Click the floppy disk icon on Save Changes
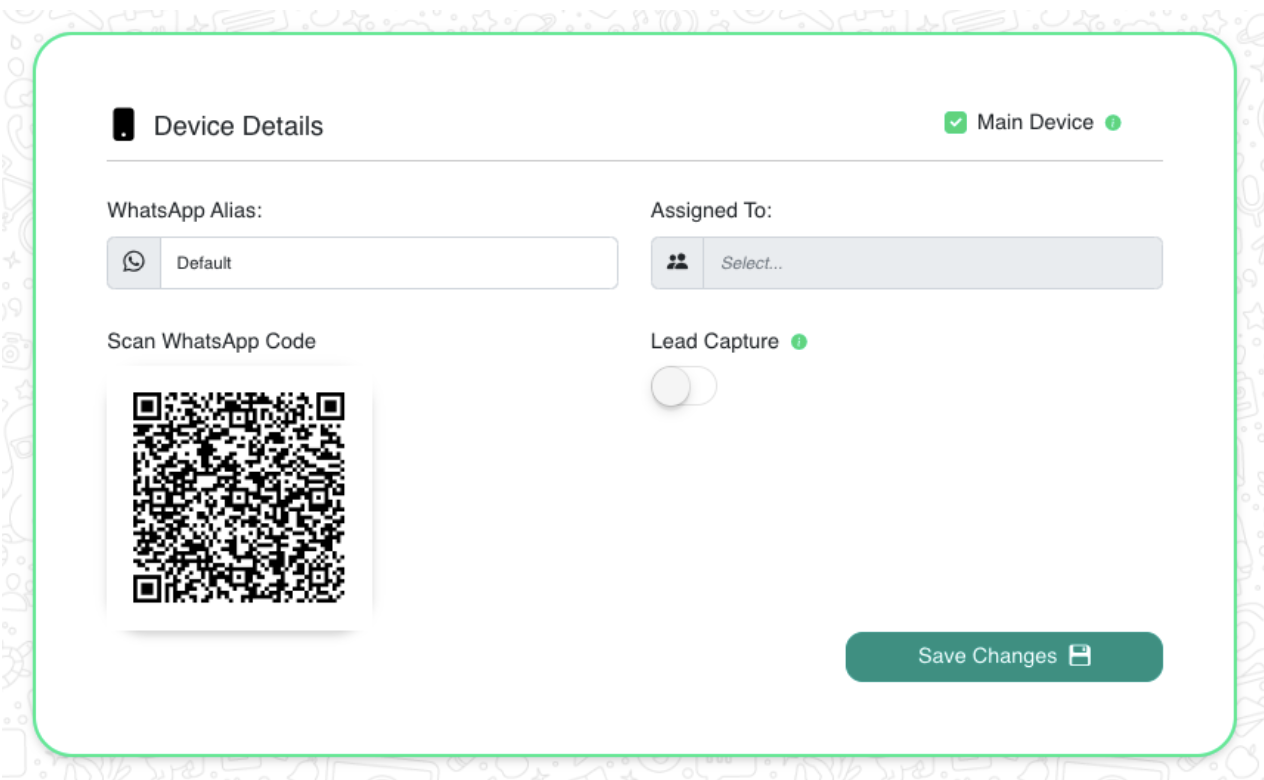 click(x=1080, y=656)
